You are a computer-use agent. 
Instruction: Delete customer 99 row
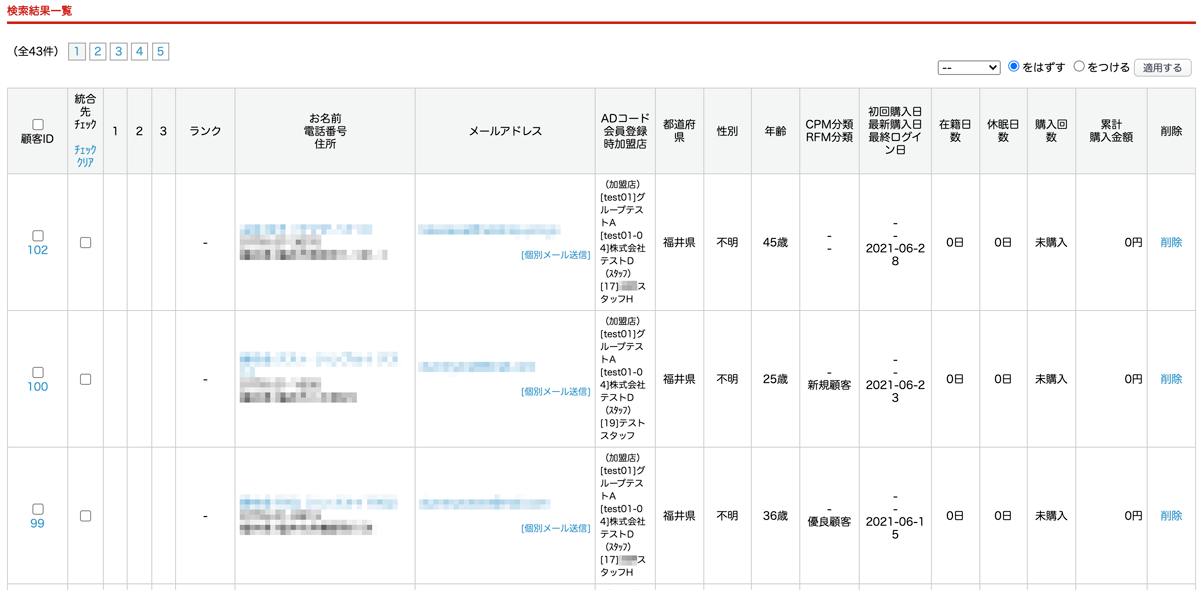click(x=1171, y=516)
